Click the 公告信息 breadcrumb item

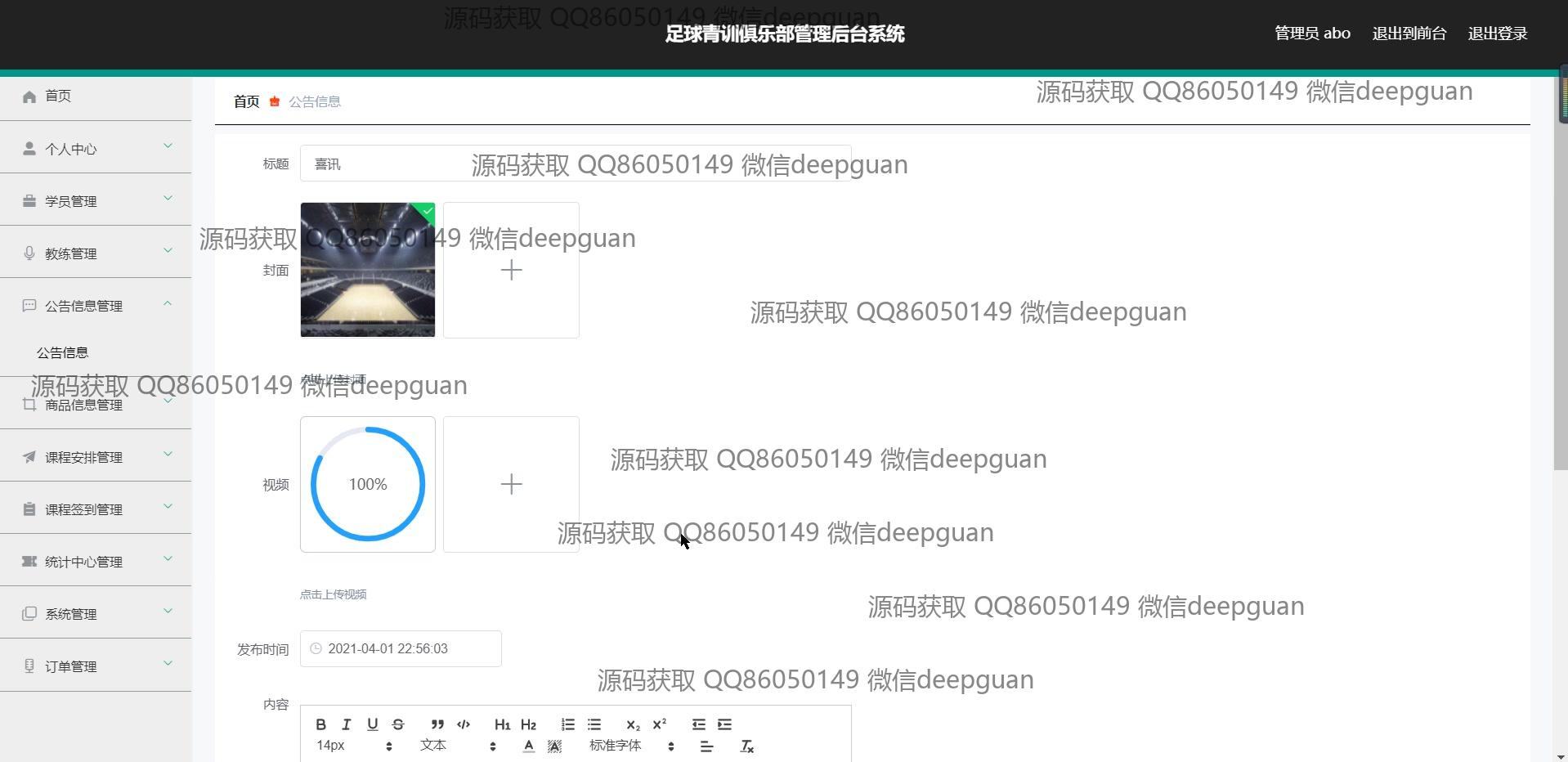(315, 101)
